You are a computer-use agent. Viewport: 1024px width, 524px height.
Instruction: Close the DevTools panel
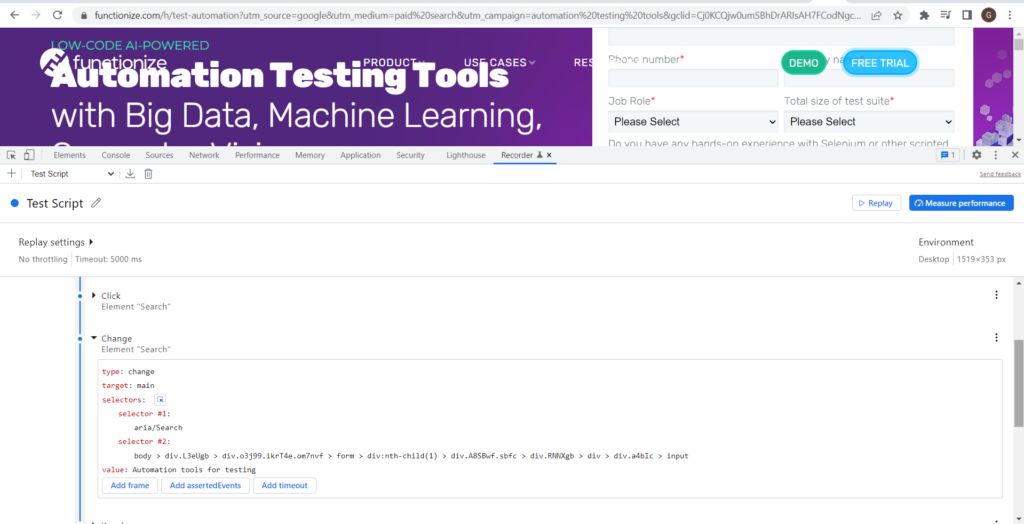point(1015,155)
